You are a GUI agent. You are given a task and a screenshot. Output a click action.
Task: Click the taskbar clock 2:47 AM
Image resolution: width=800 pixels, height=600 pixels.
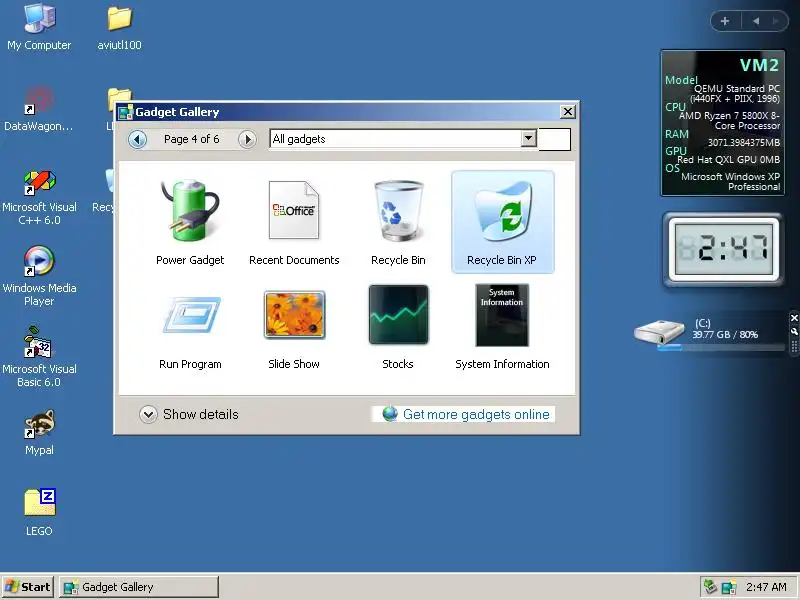click(766, 587)
